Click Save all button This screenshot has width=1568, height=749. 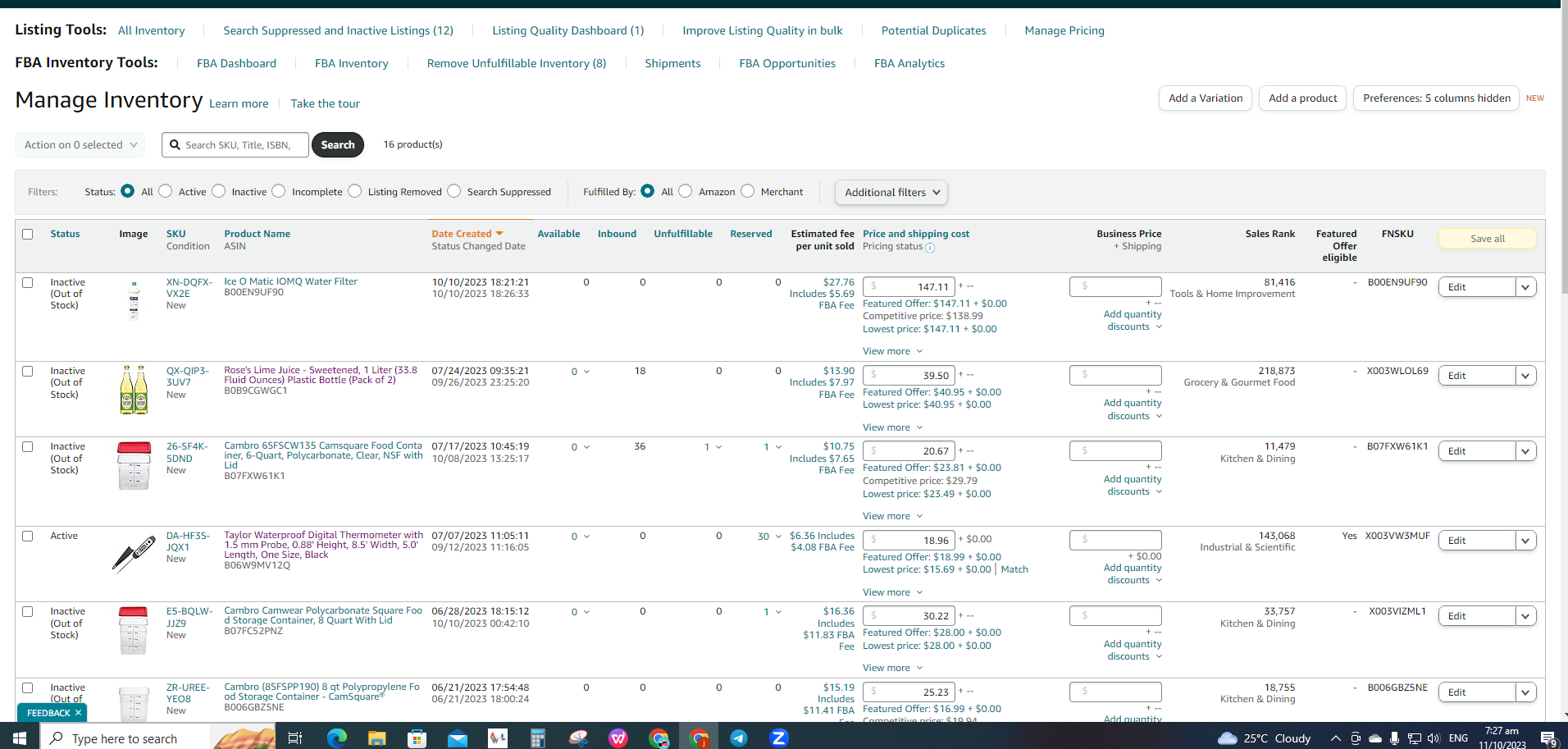tap(1488, 239)
